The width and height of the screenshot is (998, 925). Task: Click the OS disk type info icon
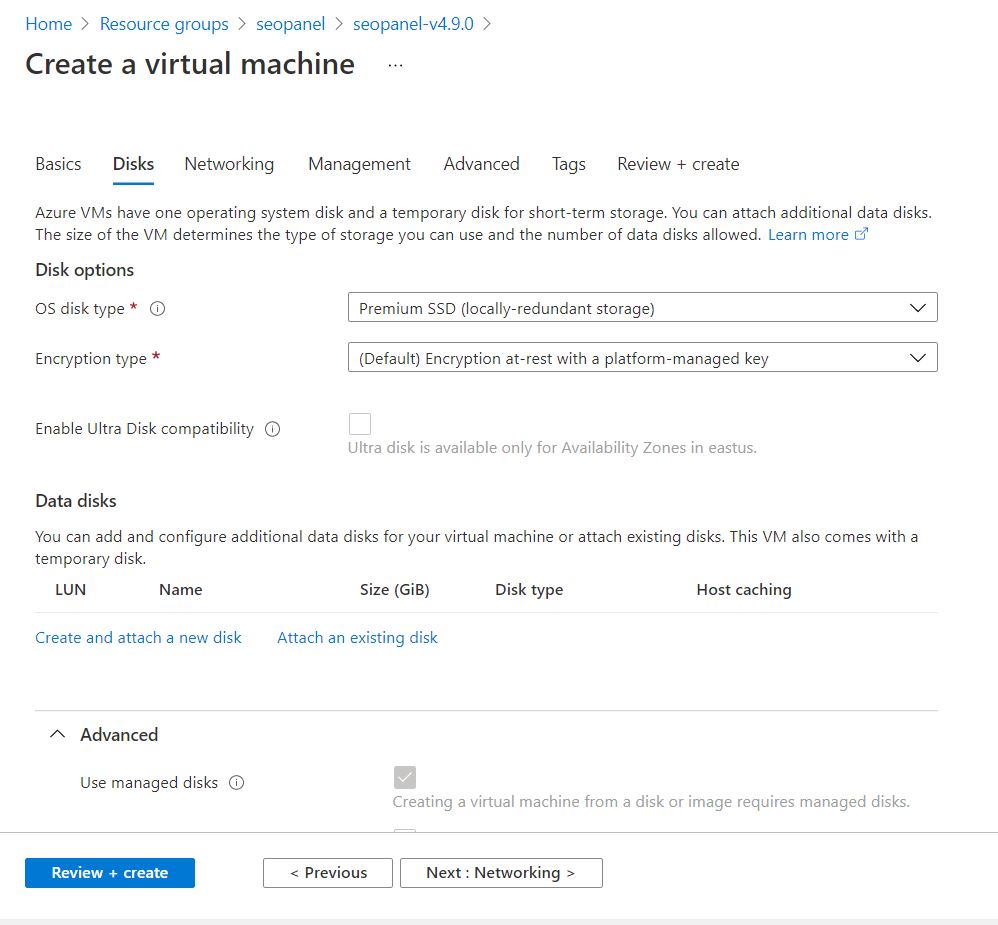pos(157,309)
